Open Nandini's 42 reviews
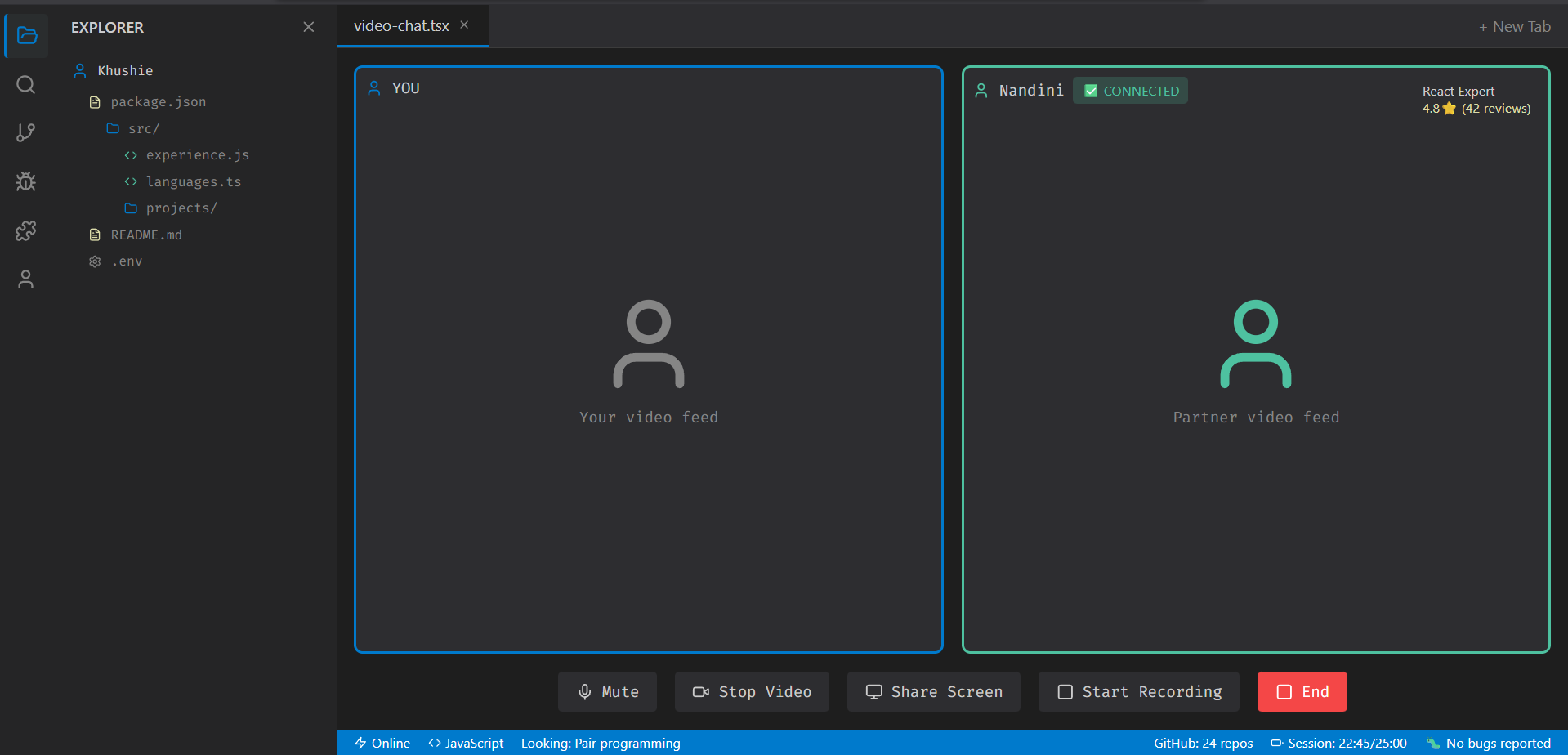Viewport: 1568px width, 755px height. [x=1496, y=108]
